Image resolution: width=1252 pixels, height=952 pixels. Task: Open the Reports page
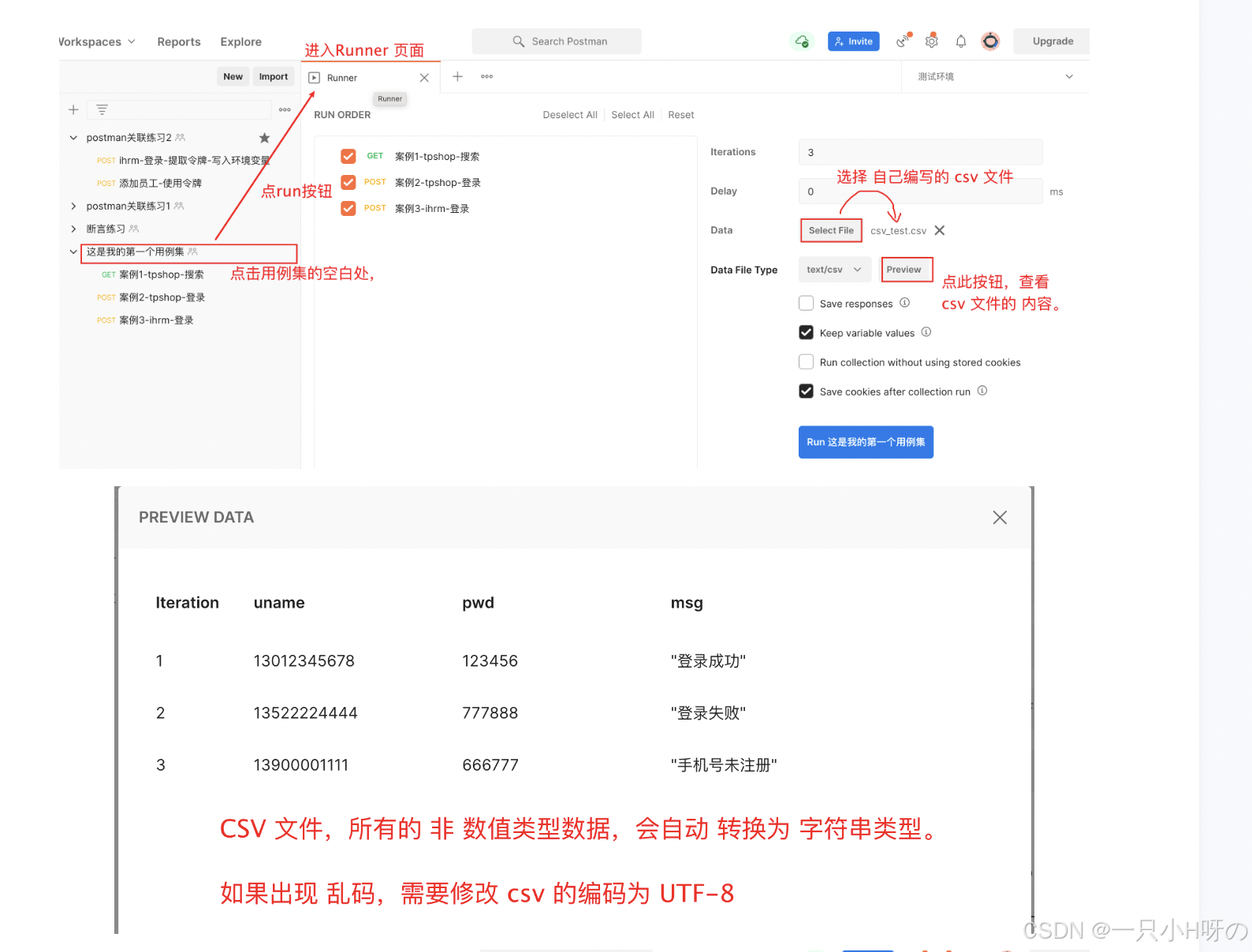point(179,42)
